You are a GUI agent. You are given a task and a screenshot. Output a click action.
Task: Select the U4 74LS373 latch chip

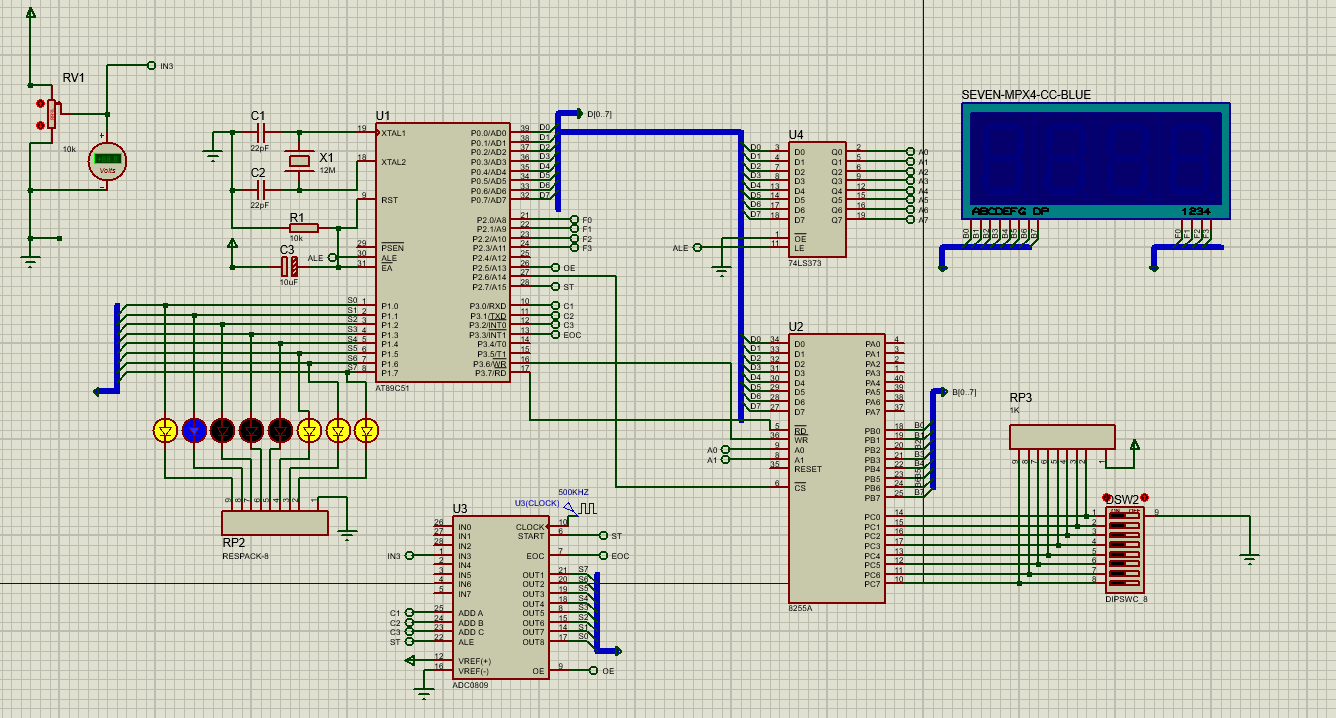[817, 199]
